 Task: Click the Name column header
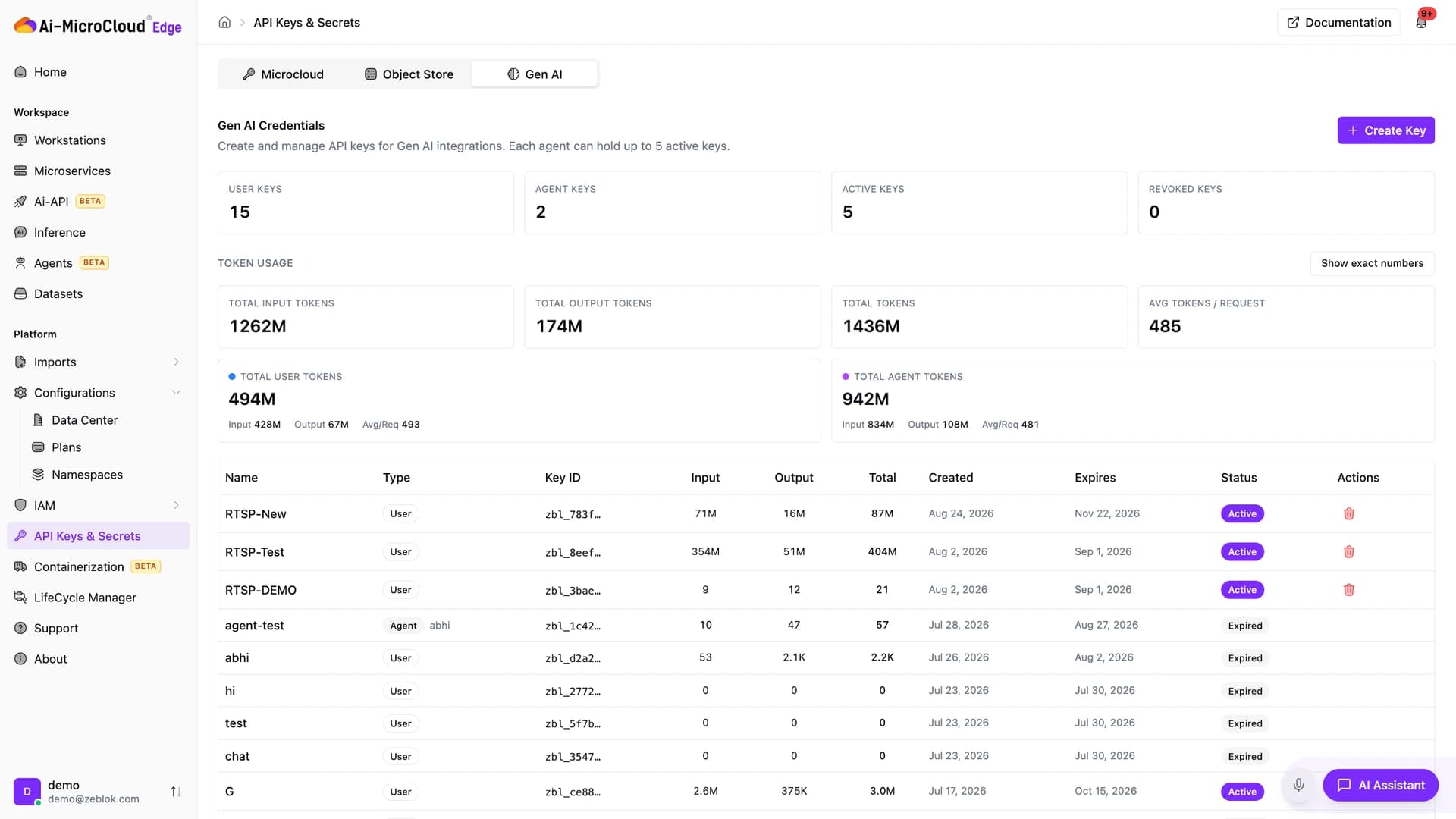[x=241, y=478]
